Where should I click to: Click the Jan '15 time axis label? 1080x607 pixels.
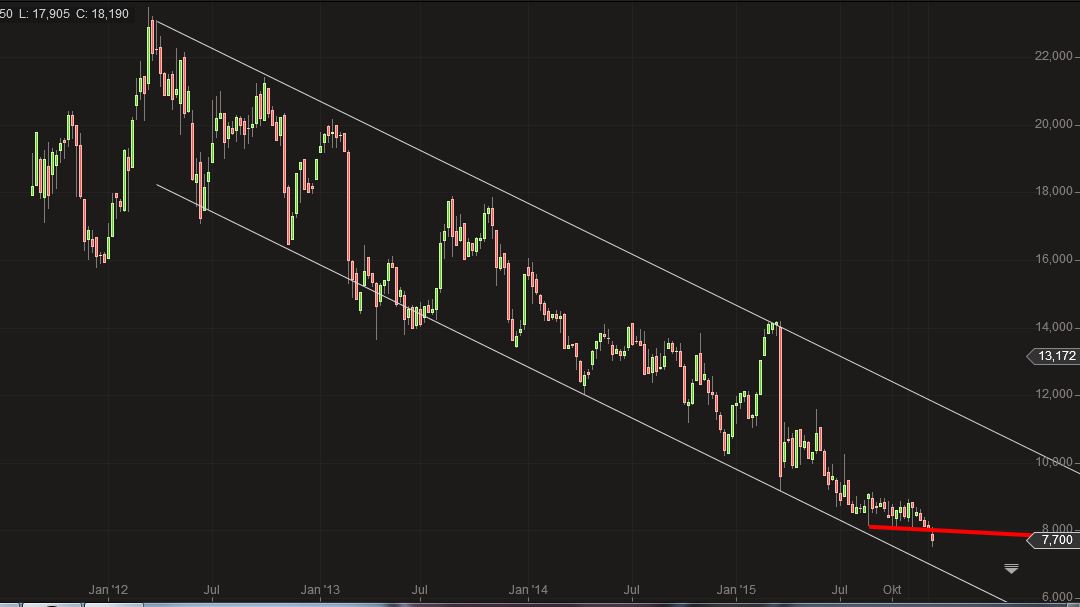point(737,590)
